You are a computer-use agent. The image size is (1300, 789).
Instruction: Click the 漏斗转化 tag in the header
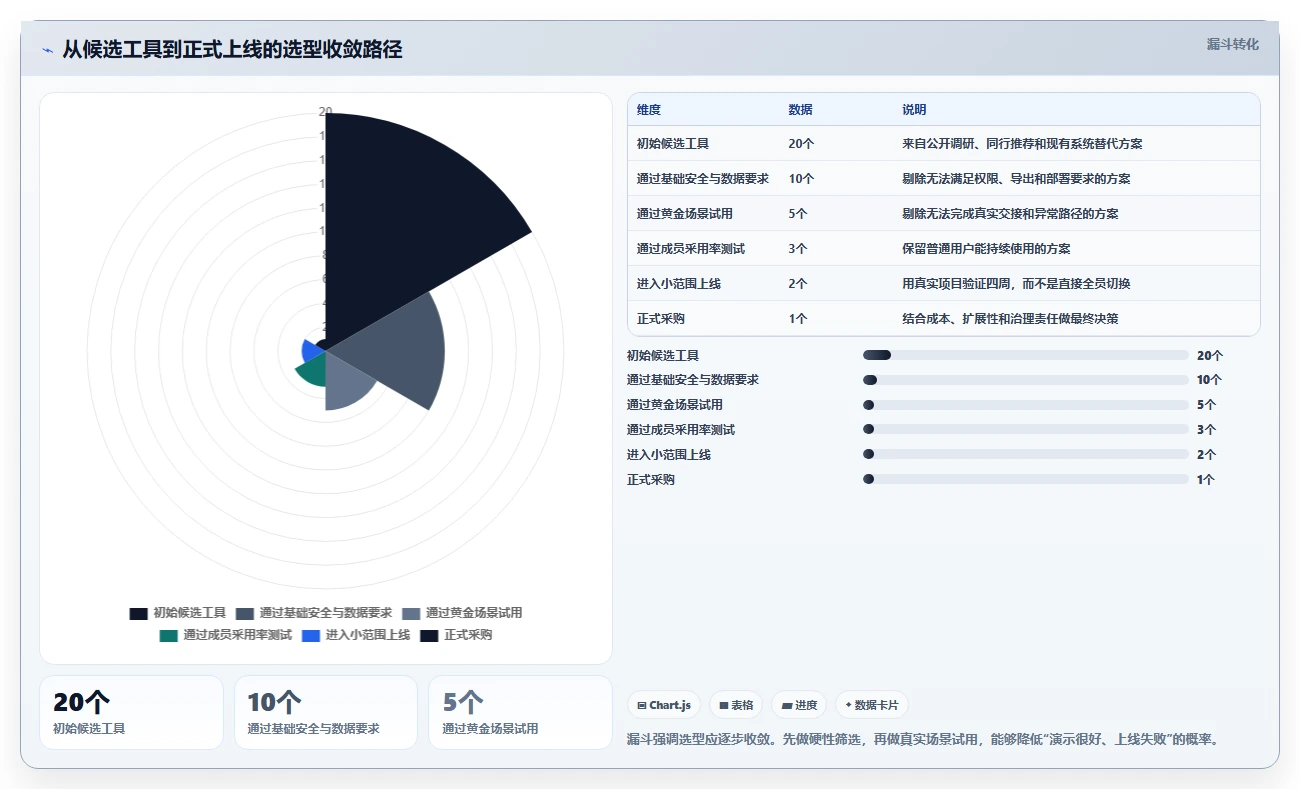pyautogui.click(x=1232, y=44)
